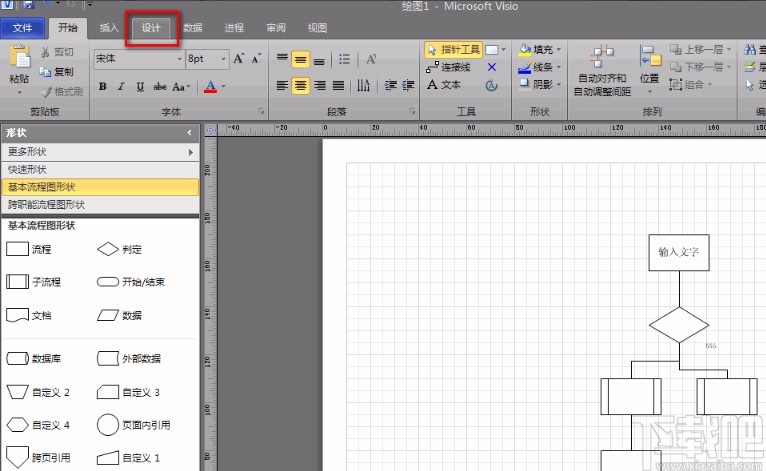Select Basic Flowchart Shapes (基本流程图形状) stencil
The width and height of the screenshot is (766, 471).
coord(100,187)
